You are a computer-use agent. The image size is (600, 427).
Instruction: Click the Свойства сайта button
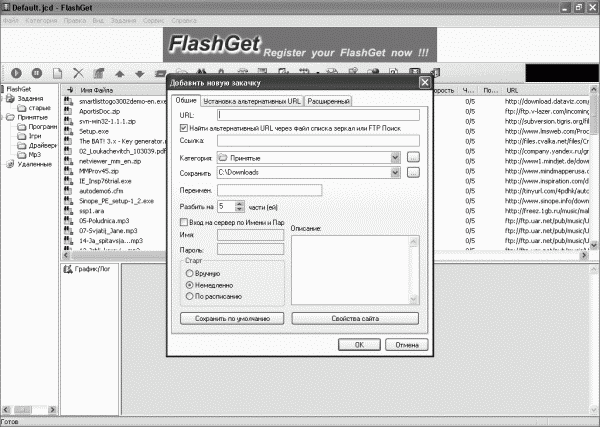click(355, 318)
